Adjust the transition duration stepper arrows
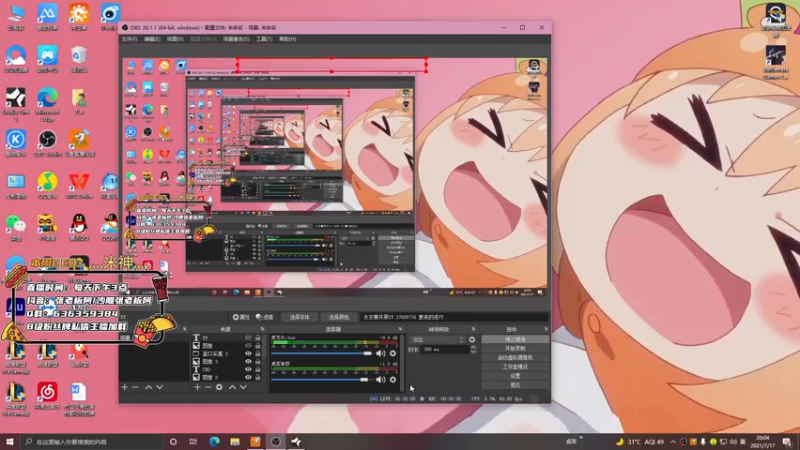800x450 pixels. tap(473, 349)
